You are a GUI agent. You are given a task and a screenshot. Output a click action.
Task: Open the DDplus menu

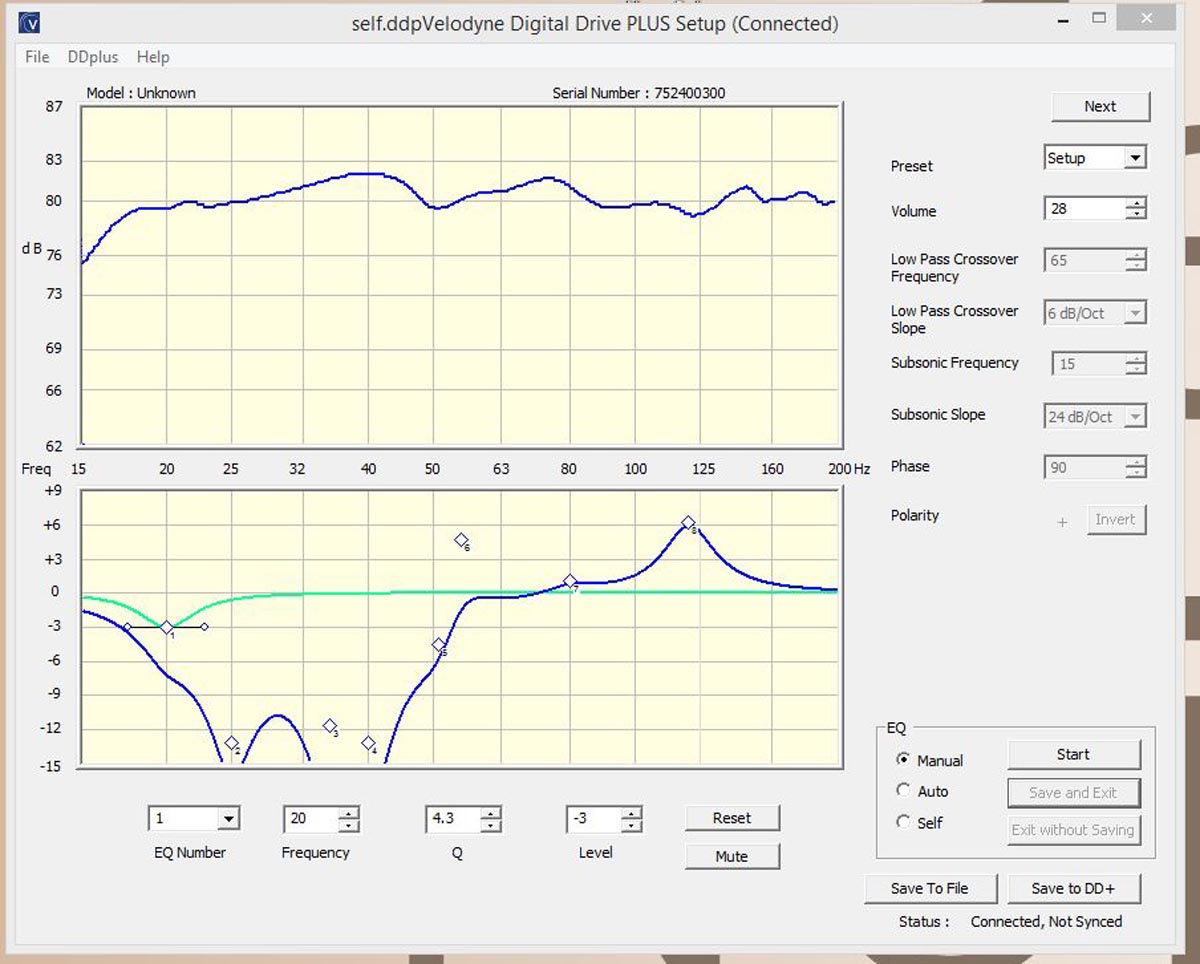(x=92, y=57)
